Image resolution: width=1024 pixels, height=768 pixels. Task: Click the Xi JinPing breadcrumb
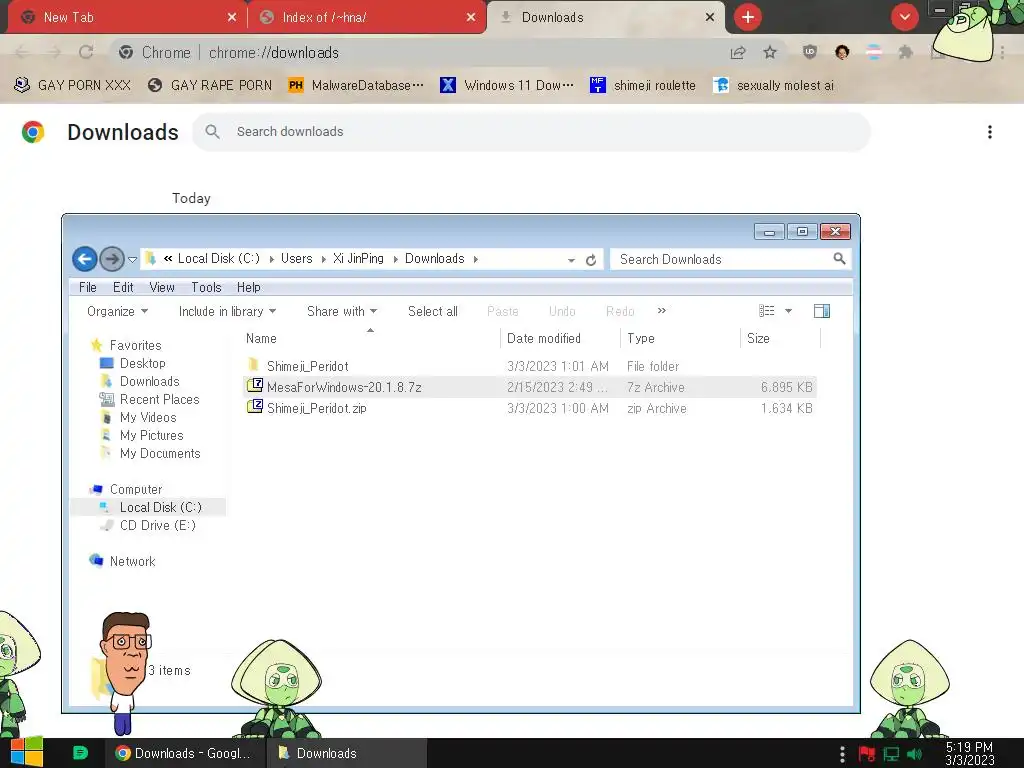pos(359,259)
